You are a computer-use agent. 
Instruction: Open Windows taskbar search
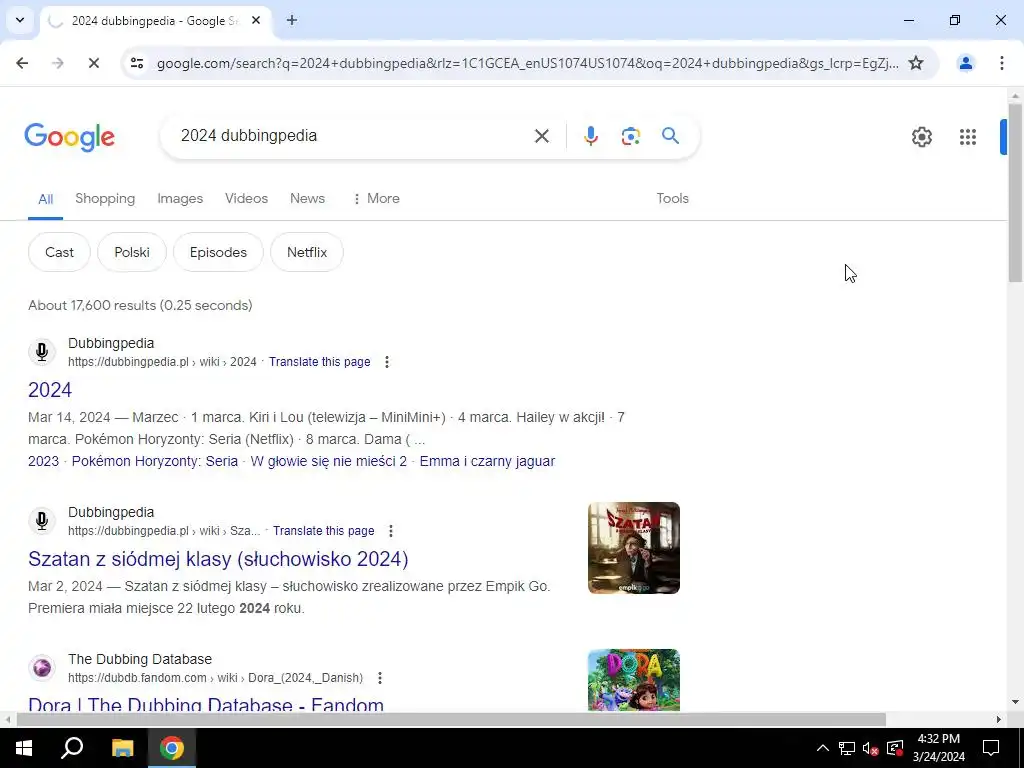coord(72,748)
